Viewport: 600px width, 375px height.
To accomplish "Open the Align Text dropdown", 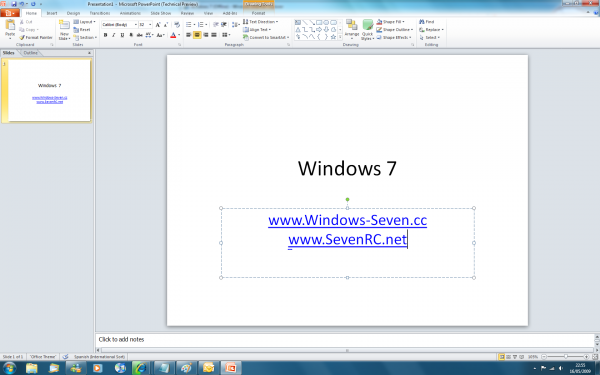I will pos(257,29).
